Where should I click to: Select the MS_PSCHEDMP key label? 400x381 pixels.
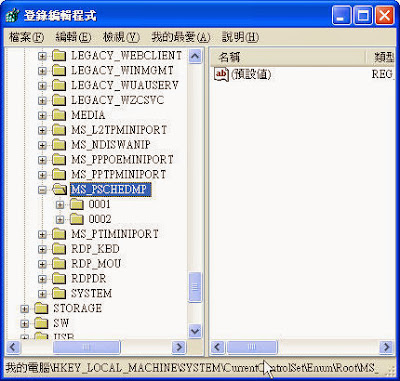pos(110,189)
